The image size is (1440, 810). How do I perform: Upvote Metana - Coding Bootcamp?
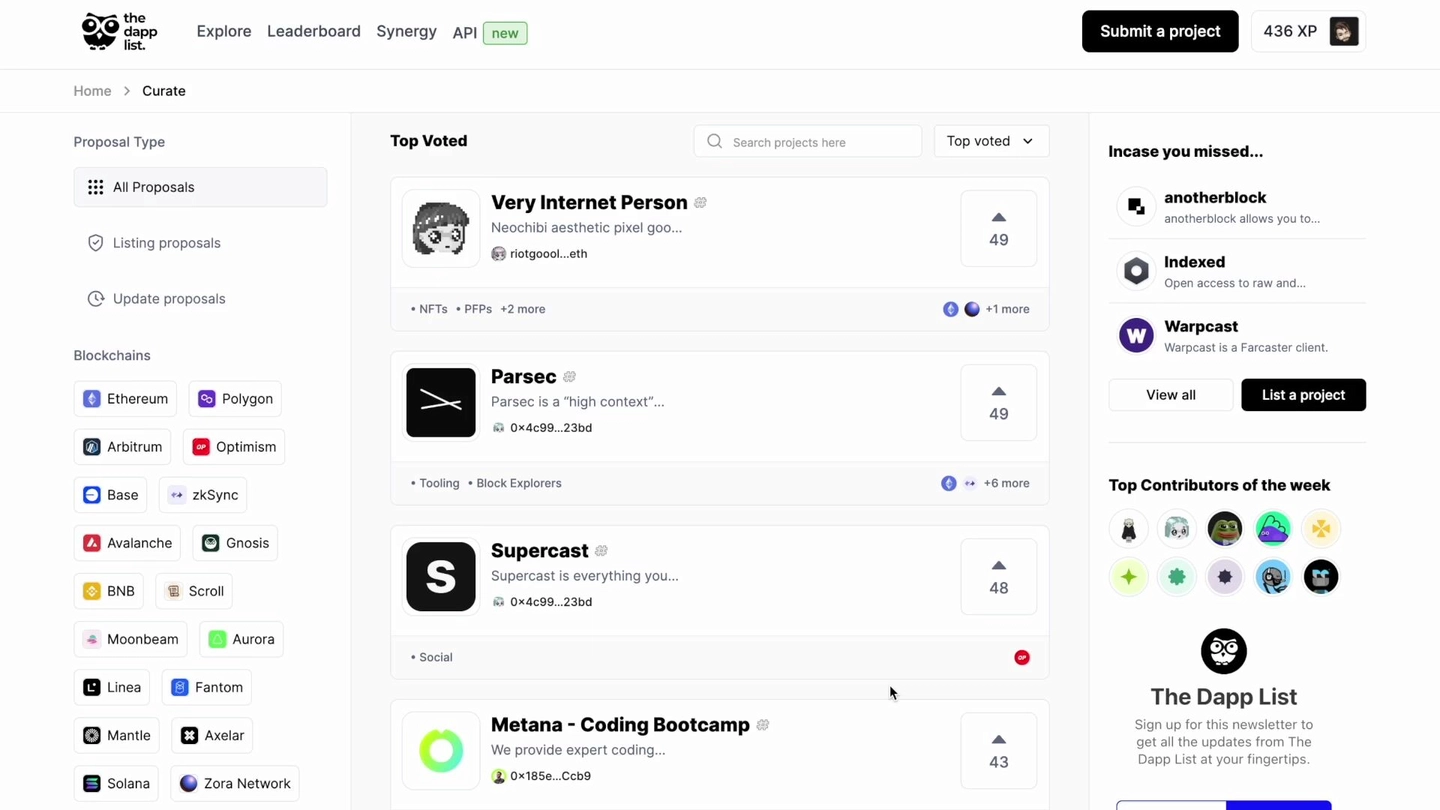(998, 751)
